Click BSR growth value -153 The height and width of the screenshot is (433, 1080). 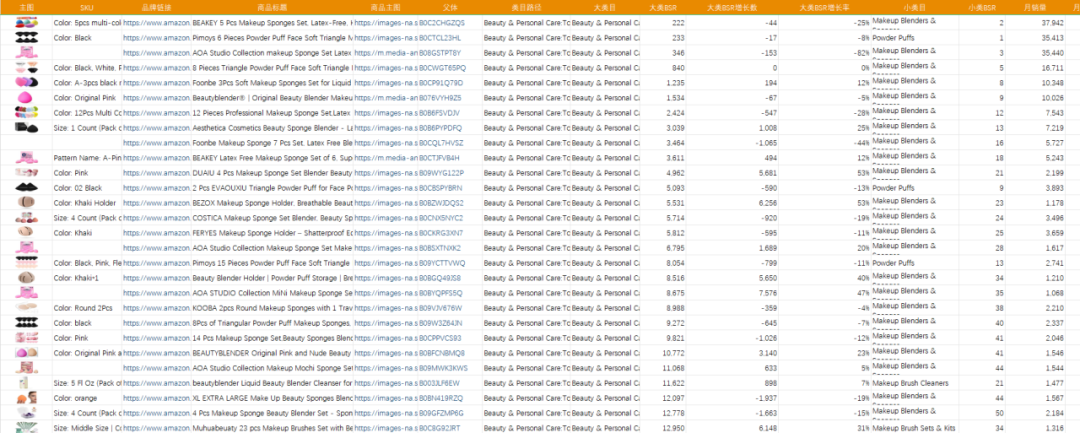coord(769,53)
